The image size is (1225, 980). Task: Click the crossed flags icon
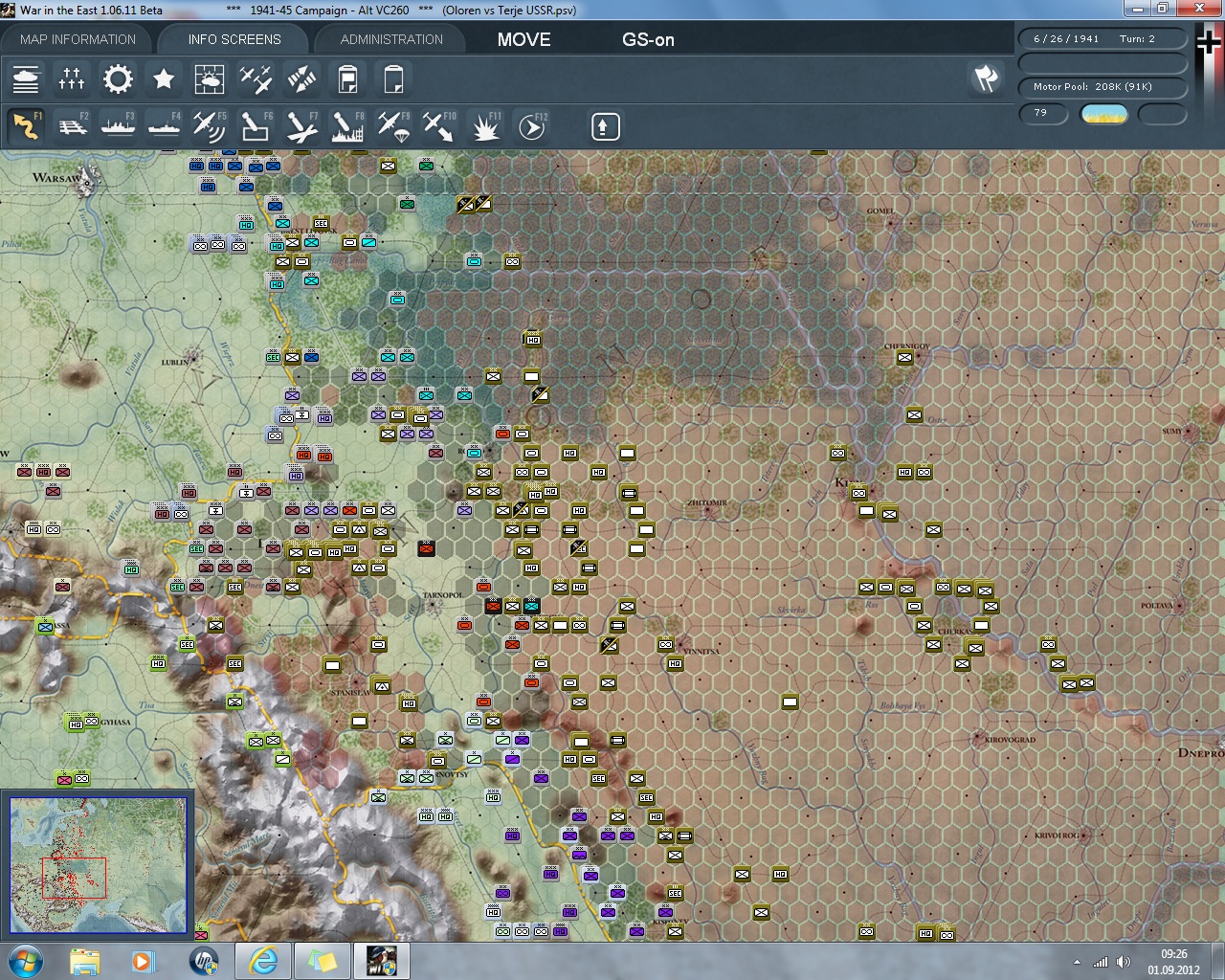click(x=986, y=78)
